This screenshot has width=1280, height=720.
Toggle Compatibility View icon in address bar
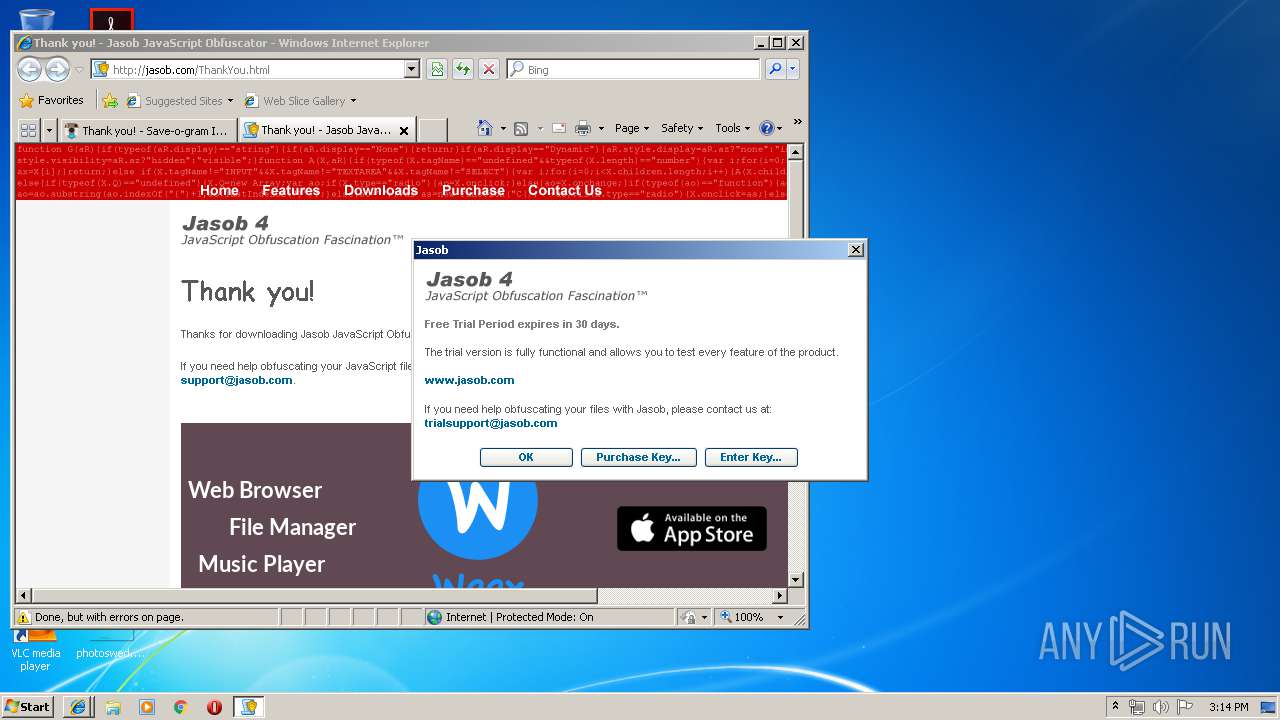coord(437,69)
